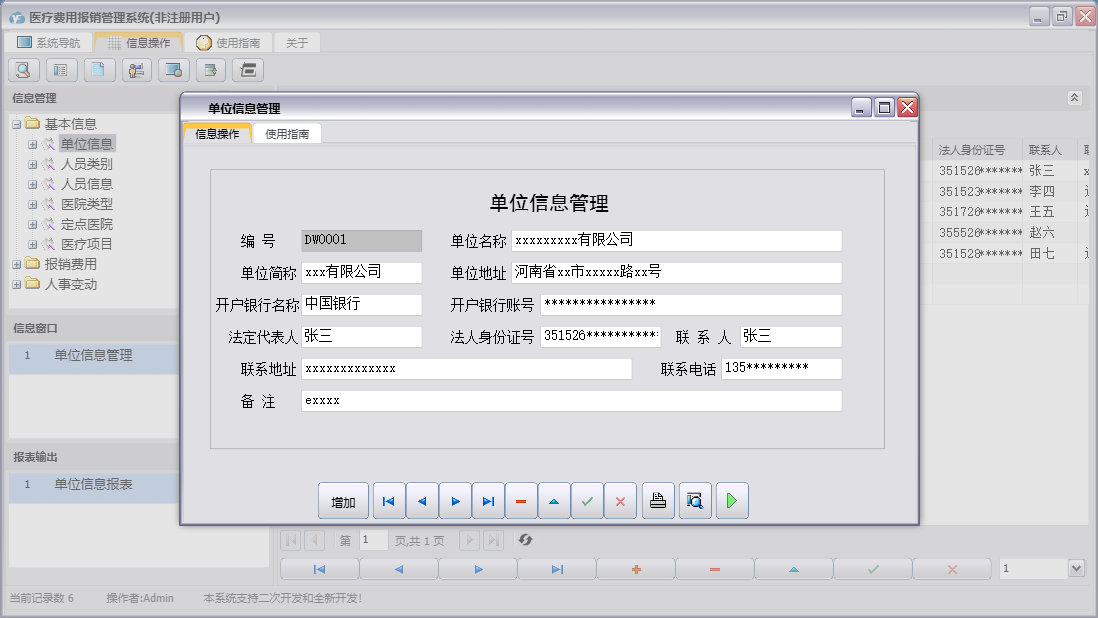The width and height of the screenshot is (1098, 618).
Task: Confirm changes with the green checkmark button
Action: click(588, 500)
